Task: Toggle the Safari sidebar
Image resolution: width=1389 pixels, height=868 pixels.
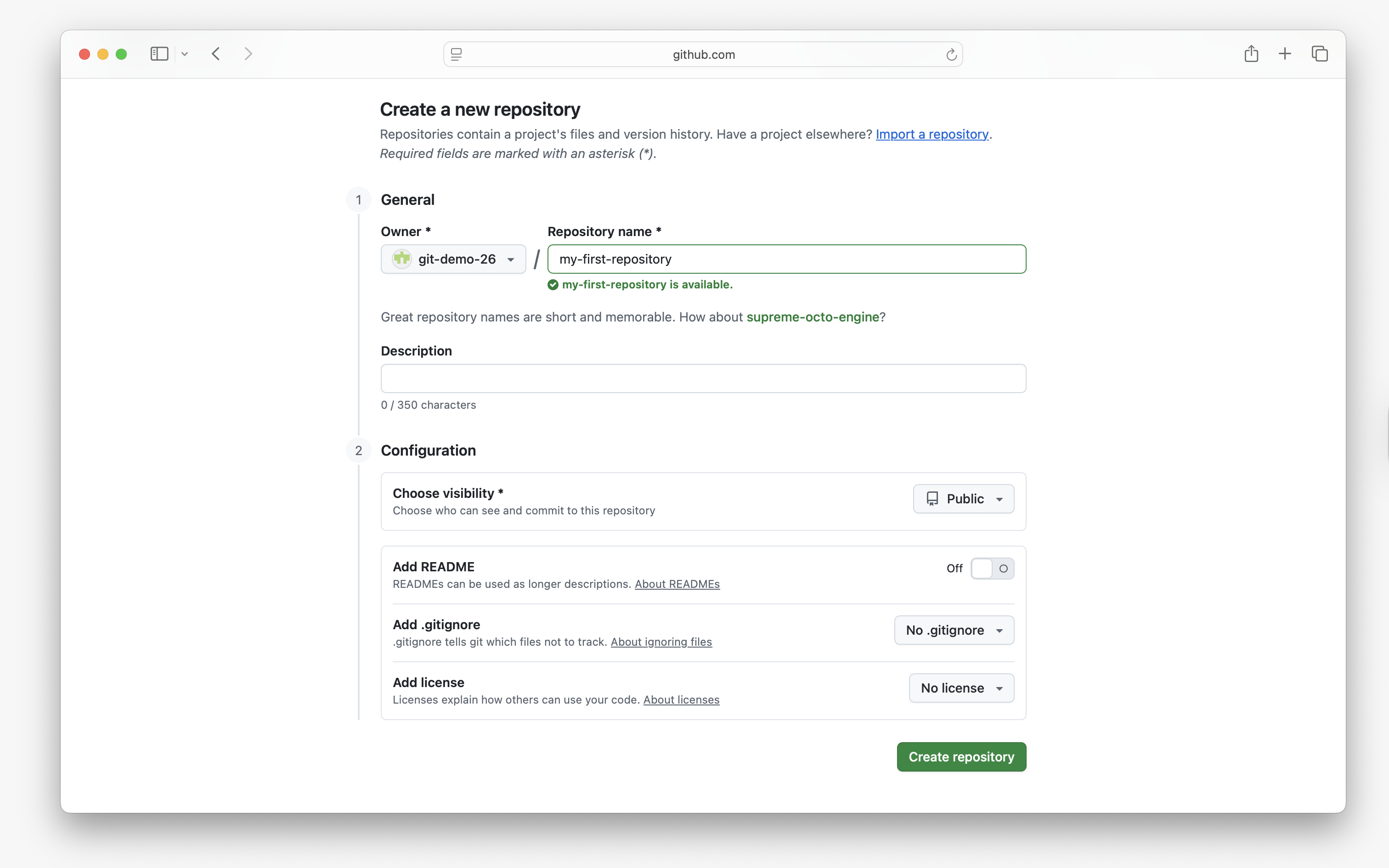Action: click(159, 53)
